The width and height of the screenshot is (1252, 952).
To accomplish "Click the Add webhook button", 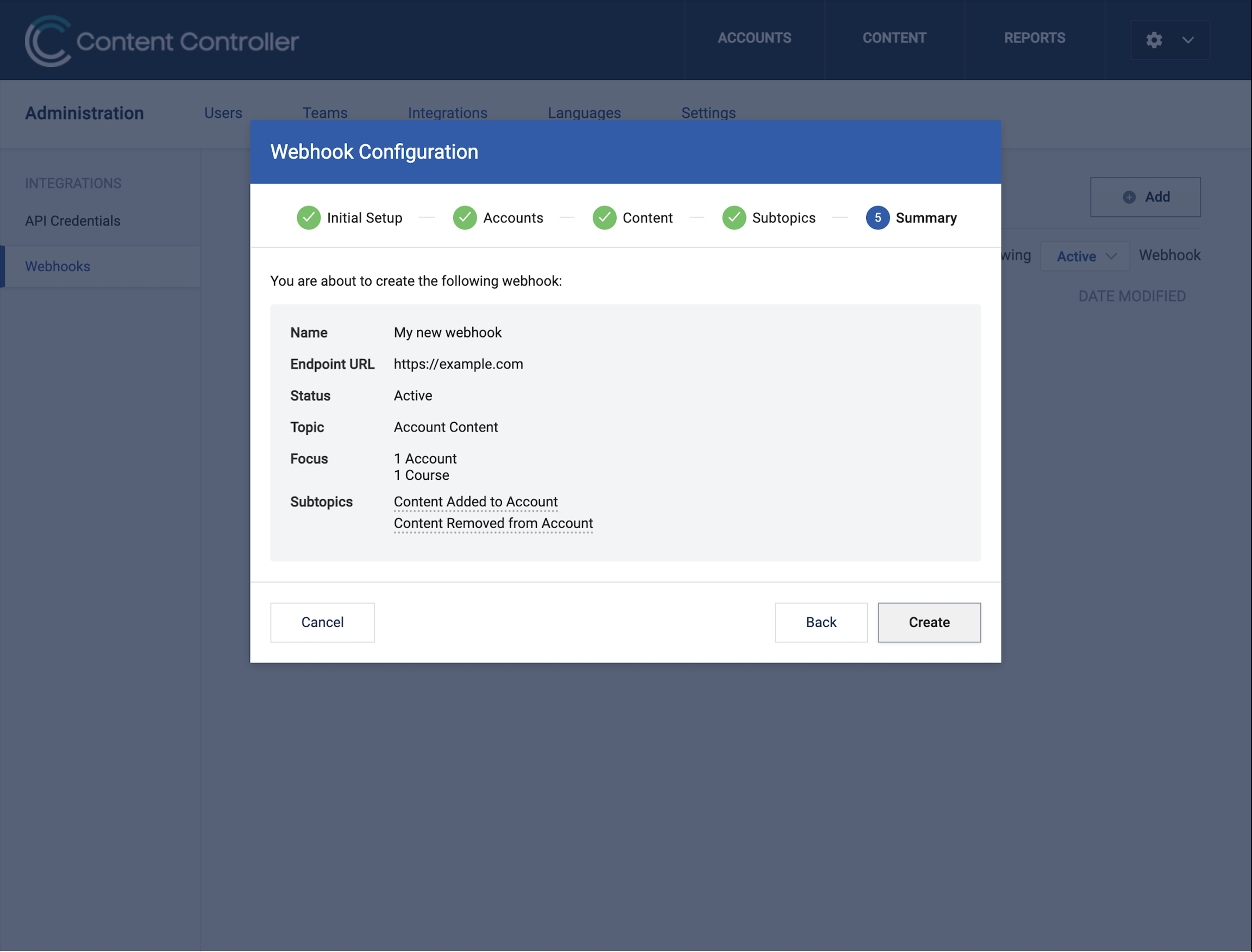I will 1145,197.
